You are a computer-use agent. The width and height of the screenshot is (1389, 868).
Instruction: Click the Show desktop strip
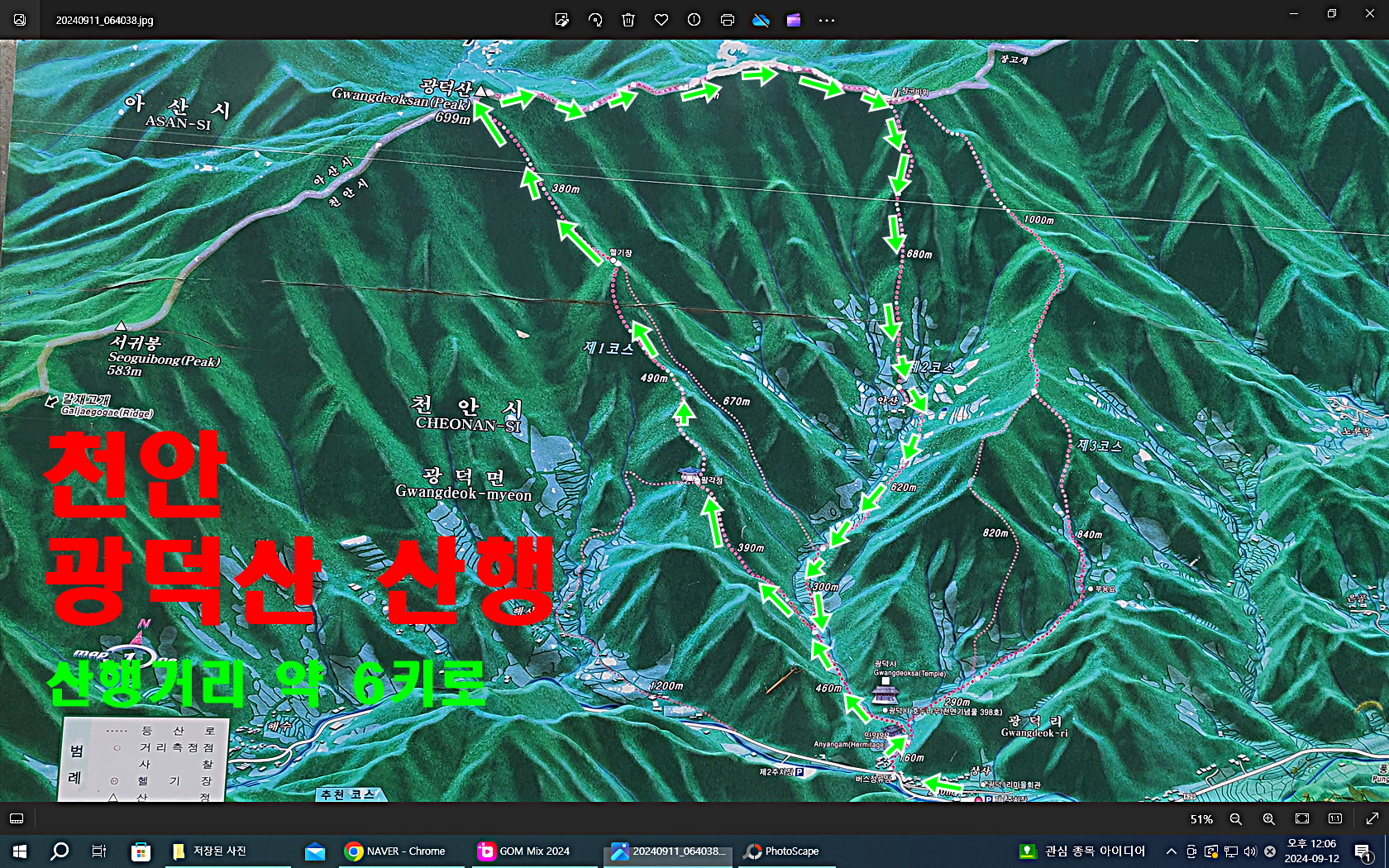1387,851
